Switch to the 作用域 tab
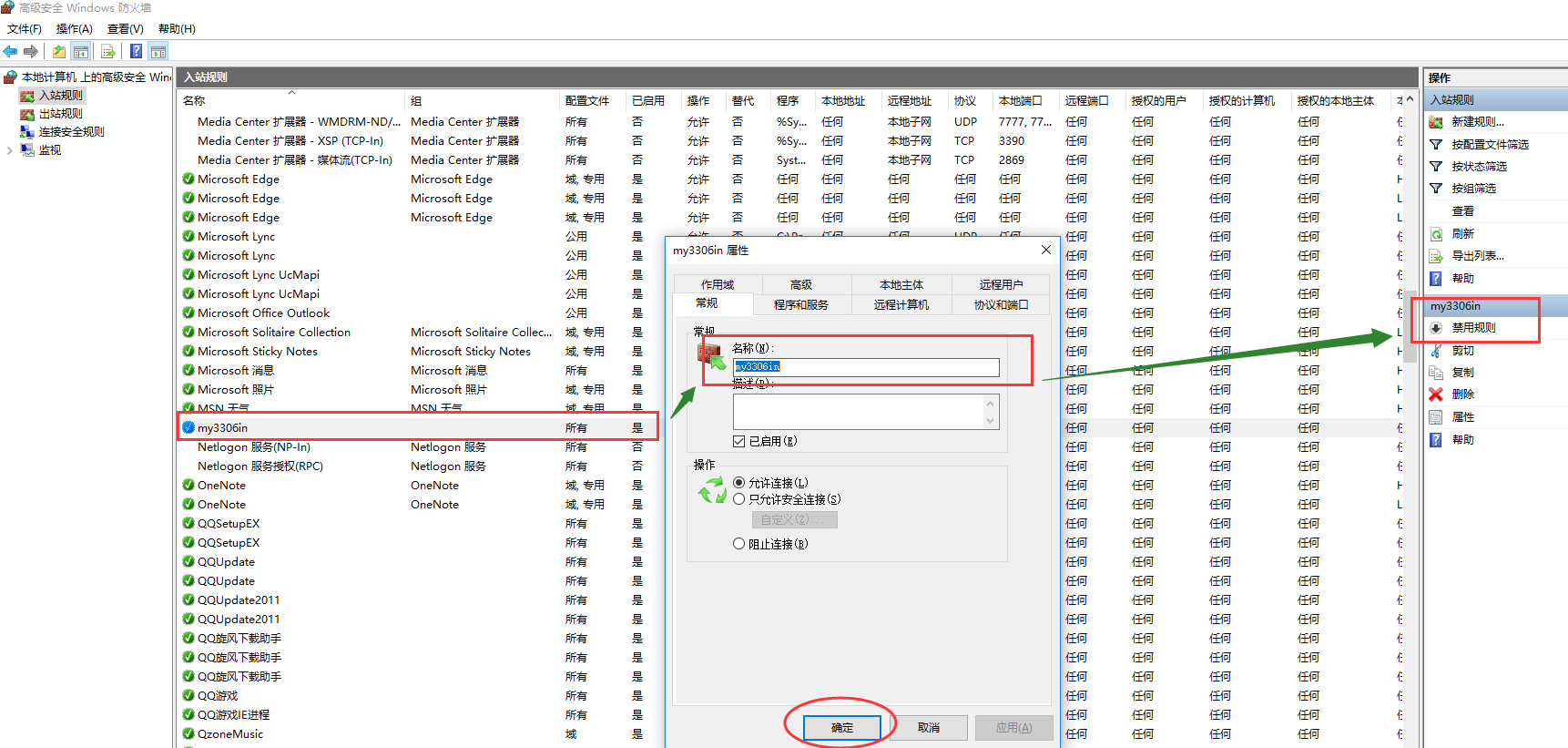This screenshot has height=748, width=1568. pos(718,284)
